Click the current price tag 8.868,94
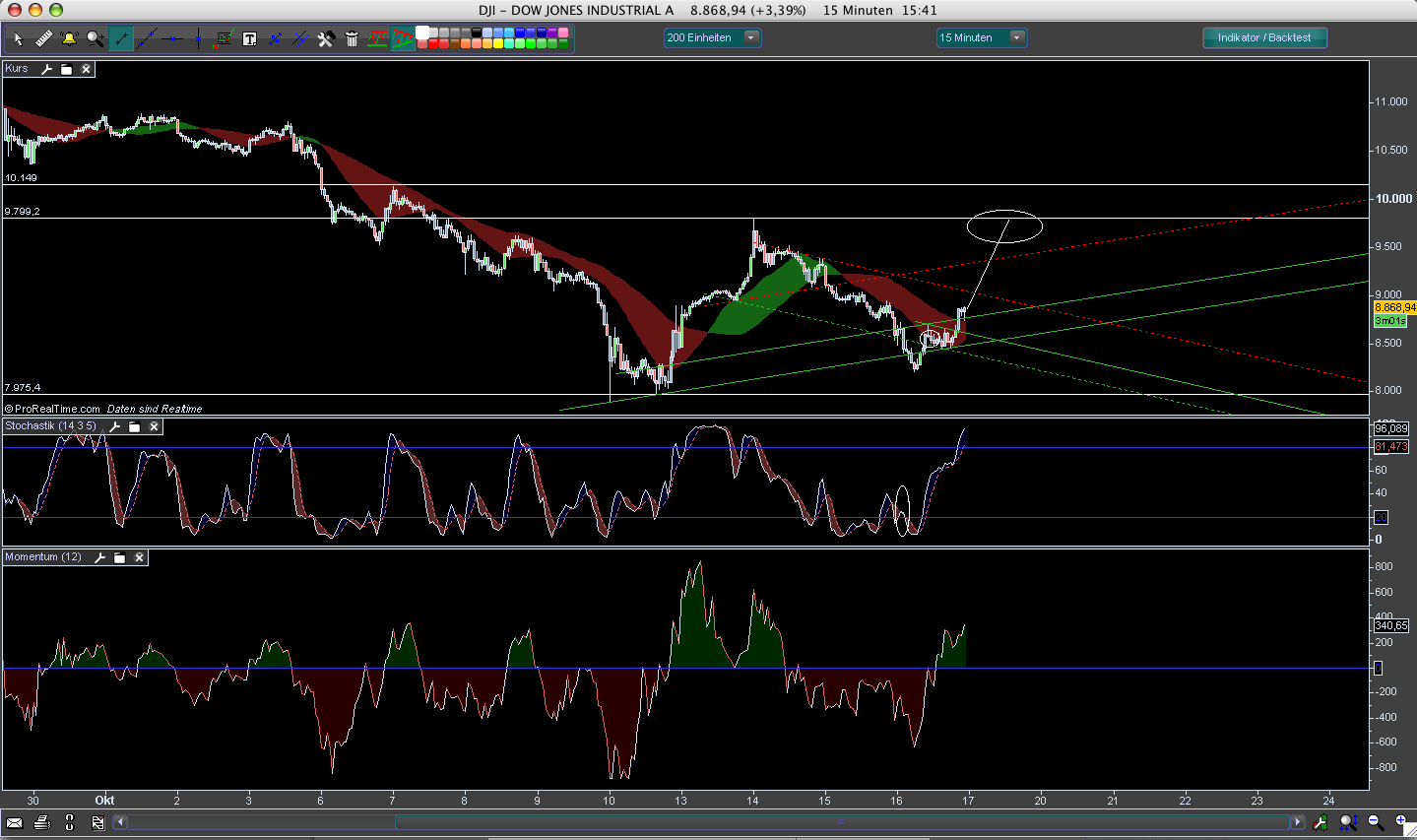 pyautogui.click(x=1394, y=308)
